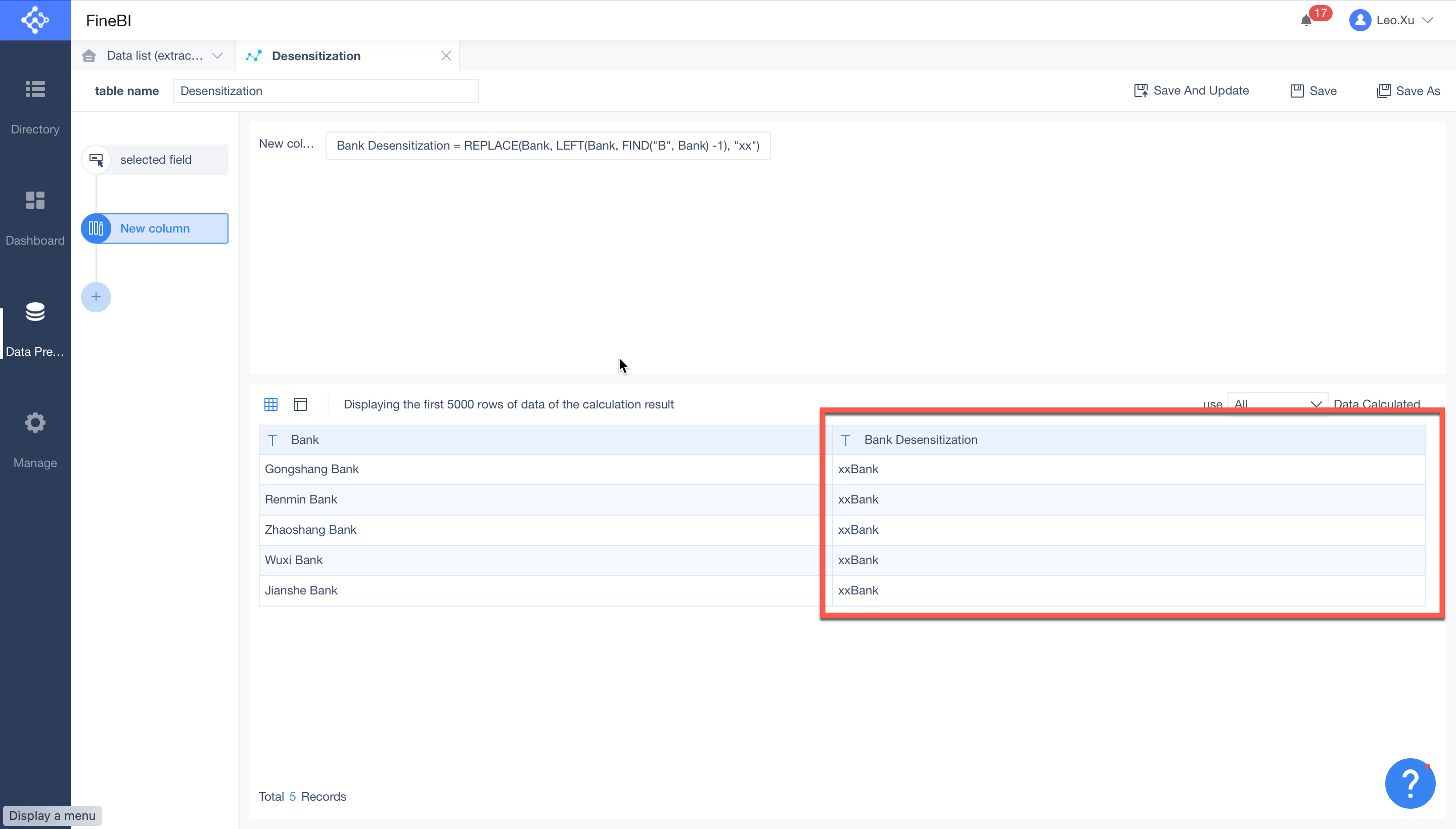The width and height of the screenshot is (1456, 829).
Task: Select the Gongshang Bank cell
Action: tap(545, 469)
